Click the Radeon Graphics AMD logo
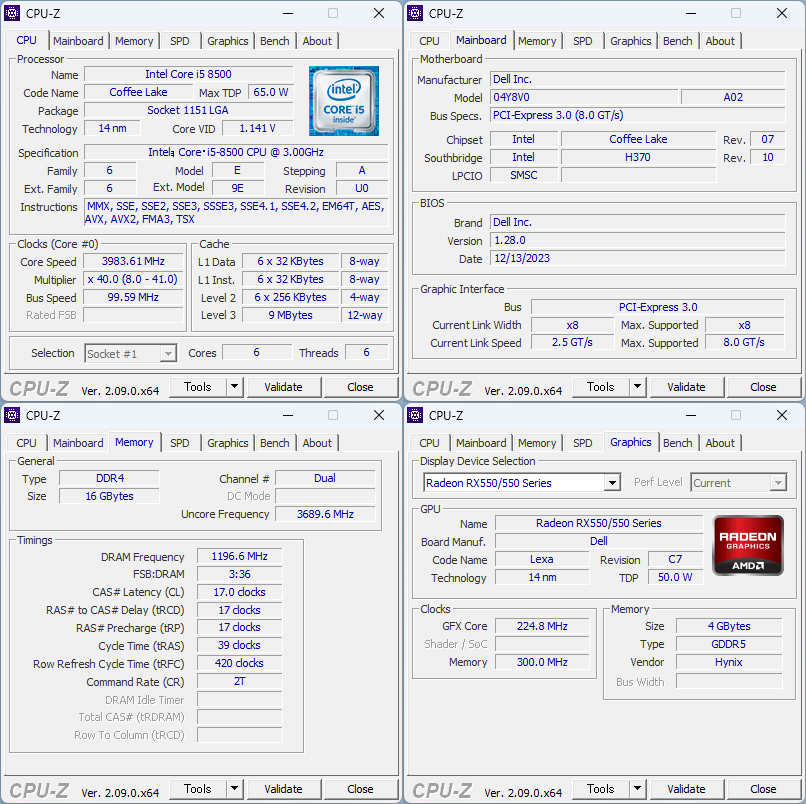The height and width of the screenshot is (804, 806). [x=748, y=545]
